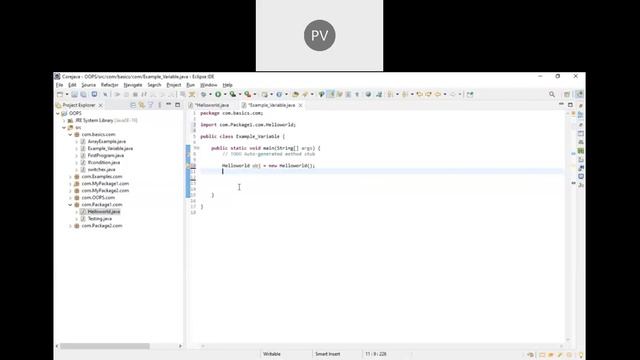Collapse the com.Package1.com package
This screenshot has height=360, width=640.
(70, 204)
